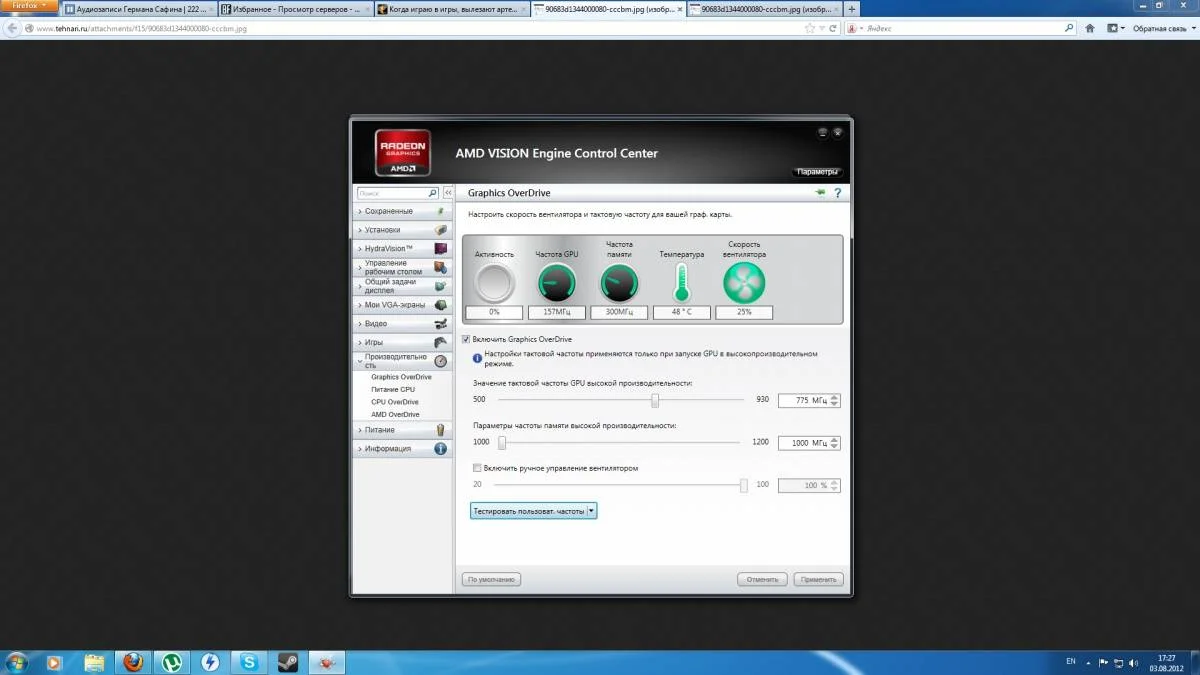Click the Применить button
1200x675 pixels.
pos(818,579)
